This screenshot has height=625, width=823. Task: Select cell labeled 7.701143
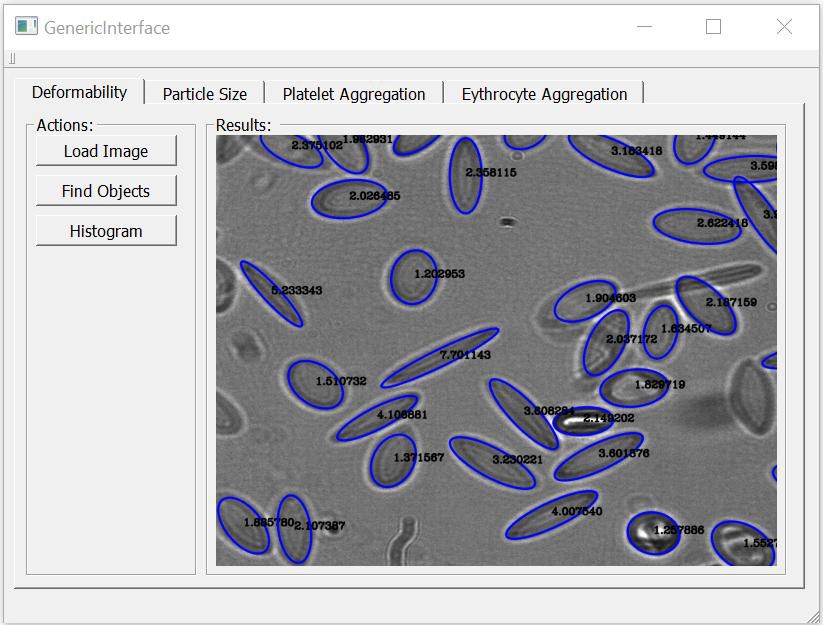click(x=440, y=357)
